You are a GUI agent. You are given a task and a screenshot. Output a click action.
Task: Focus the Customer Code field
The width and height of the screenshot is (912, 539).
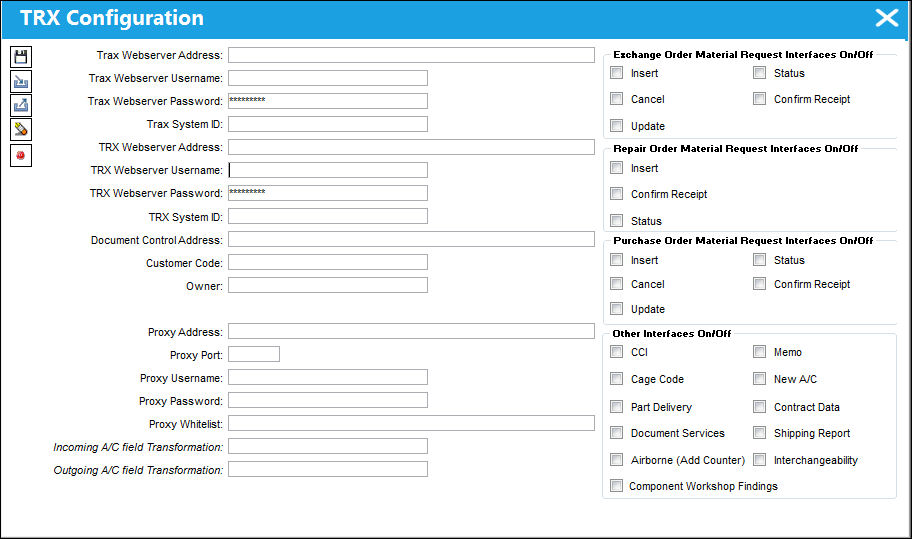[x=328, y=262]
